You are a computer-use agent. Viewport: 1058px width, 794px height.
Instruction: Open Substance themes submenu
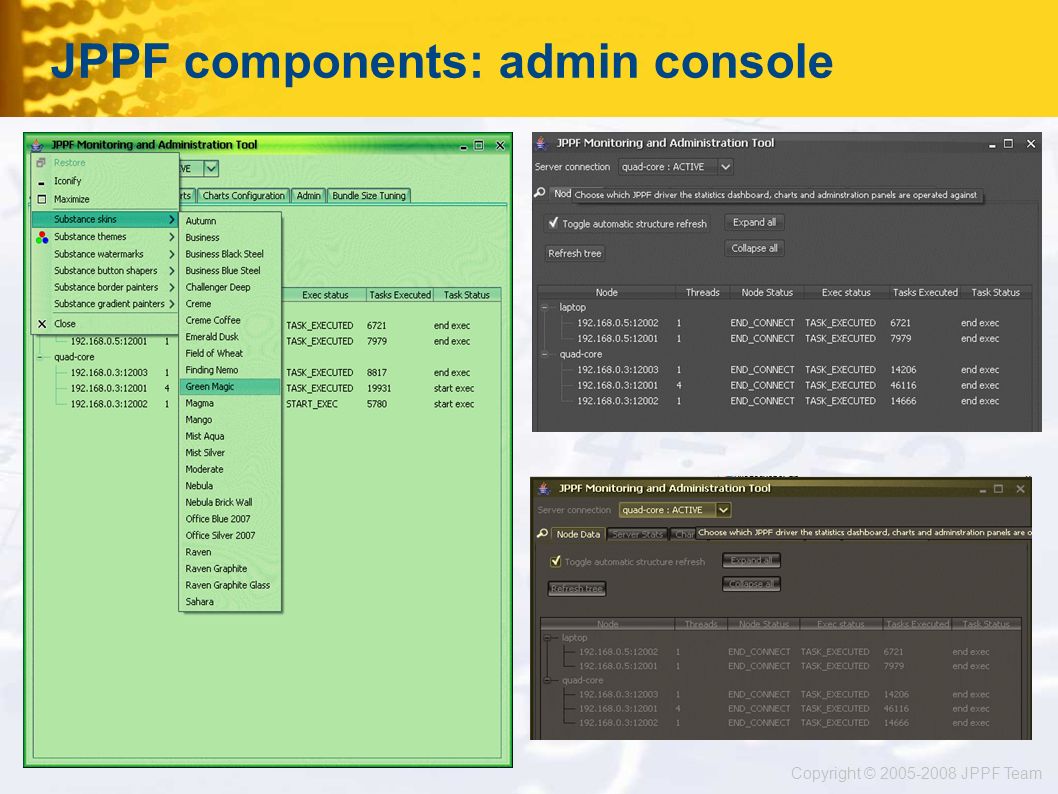tap(105, 237)
